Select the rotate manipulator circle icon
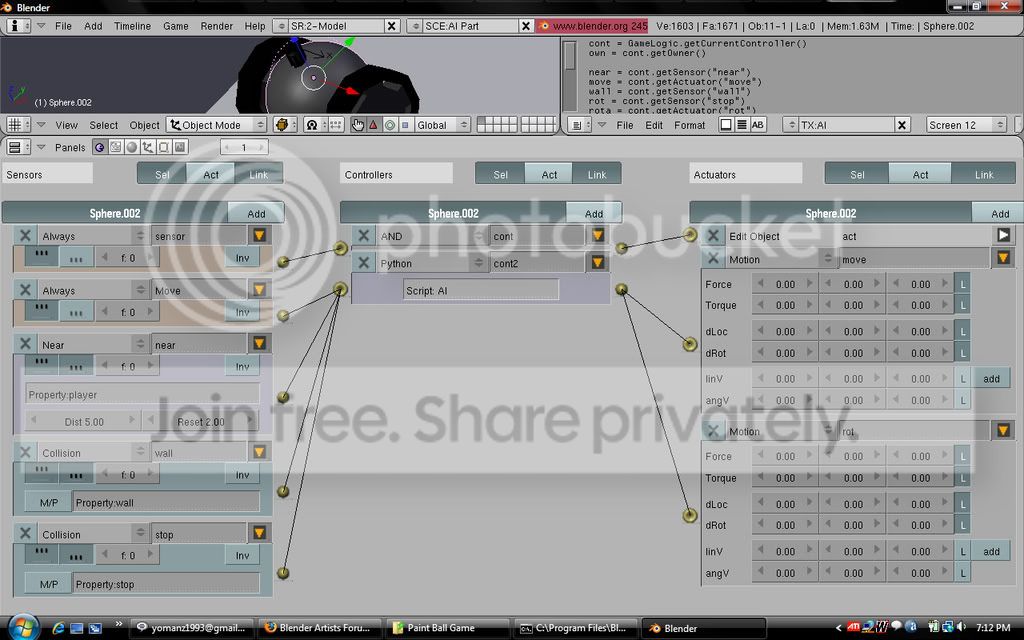This screenshot has width=1024, height=640. coord(390,125)
